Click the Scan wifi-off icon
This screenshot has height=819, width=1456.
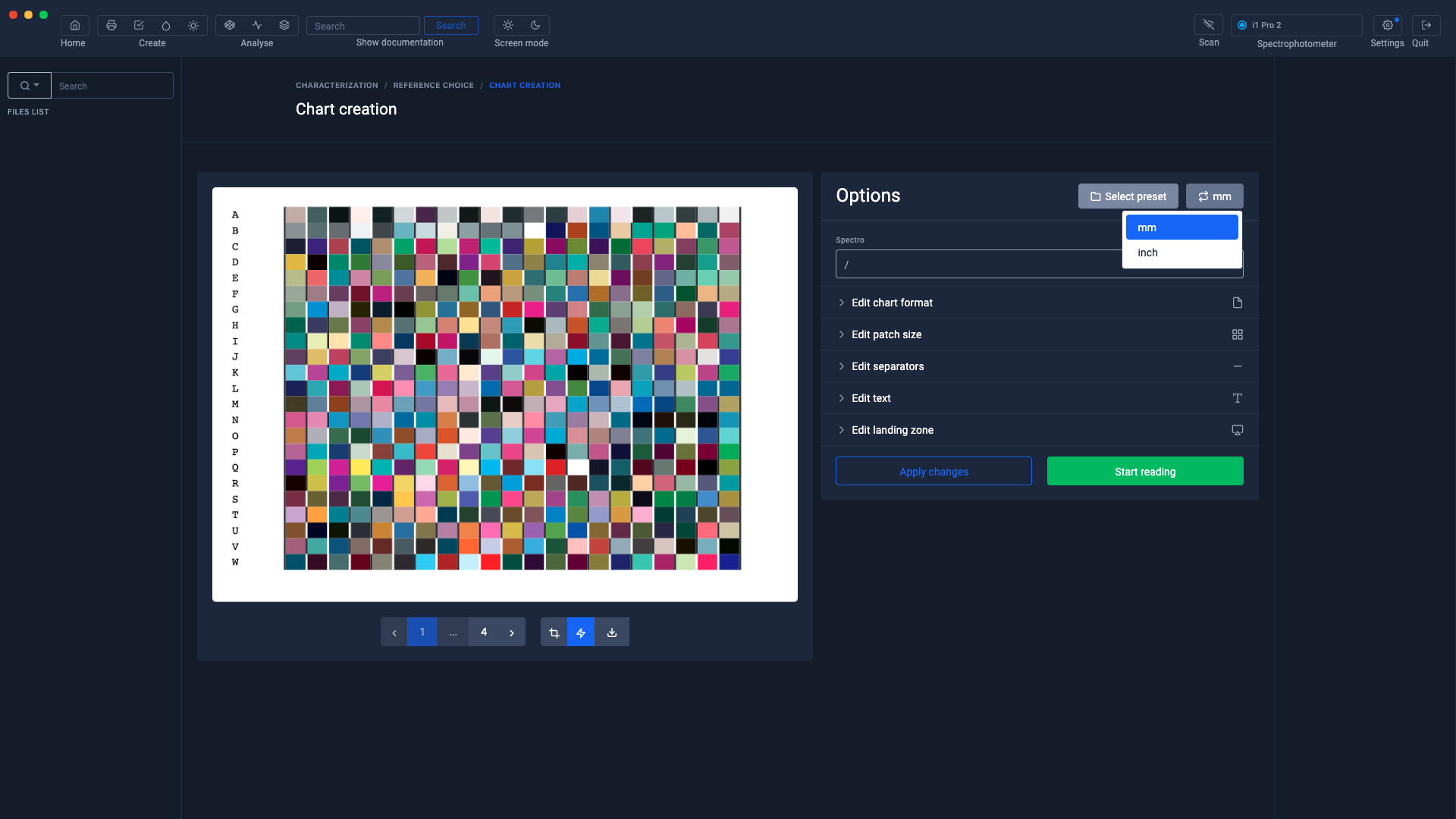point(1209,25)
